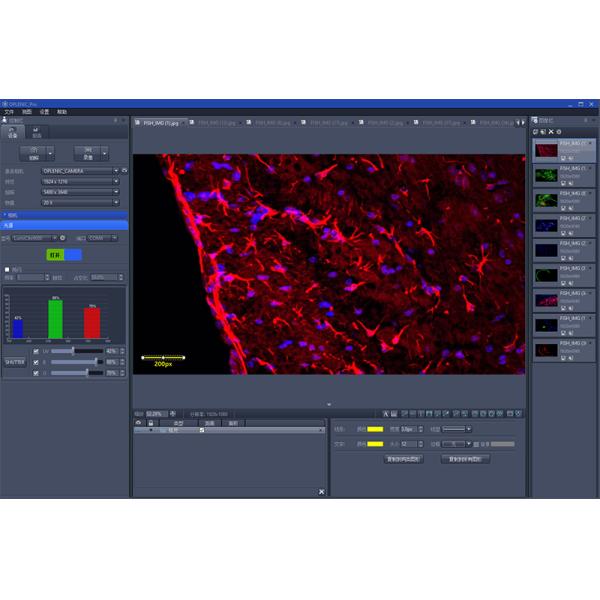The width and height of the screenshot is (600, 600).
Task: Click the tab scroll arrows at the end of the tab bar
Action: point(520,123)
